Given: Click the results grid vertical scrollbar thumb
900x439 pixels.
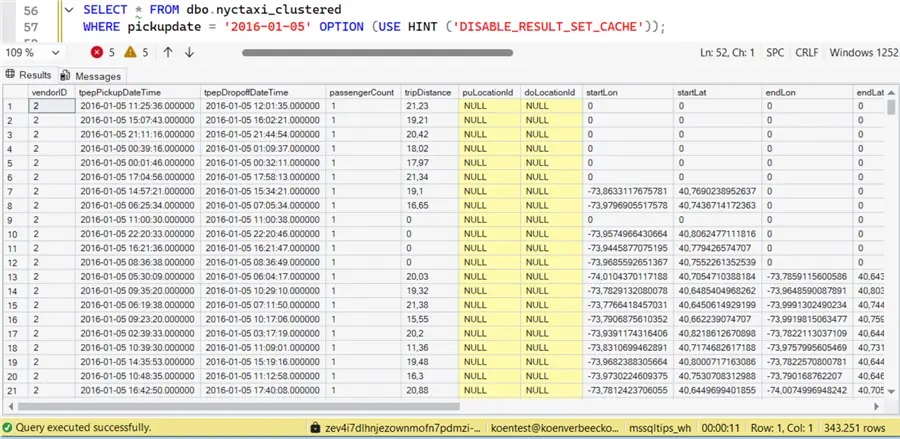Looking at the screenshot, I should [891, 107].
